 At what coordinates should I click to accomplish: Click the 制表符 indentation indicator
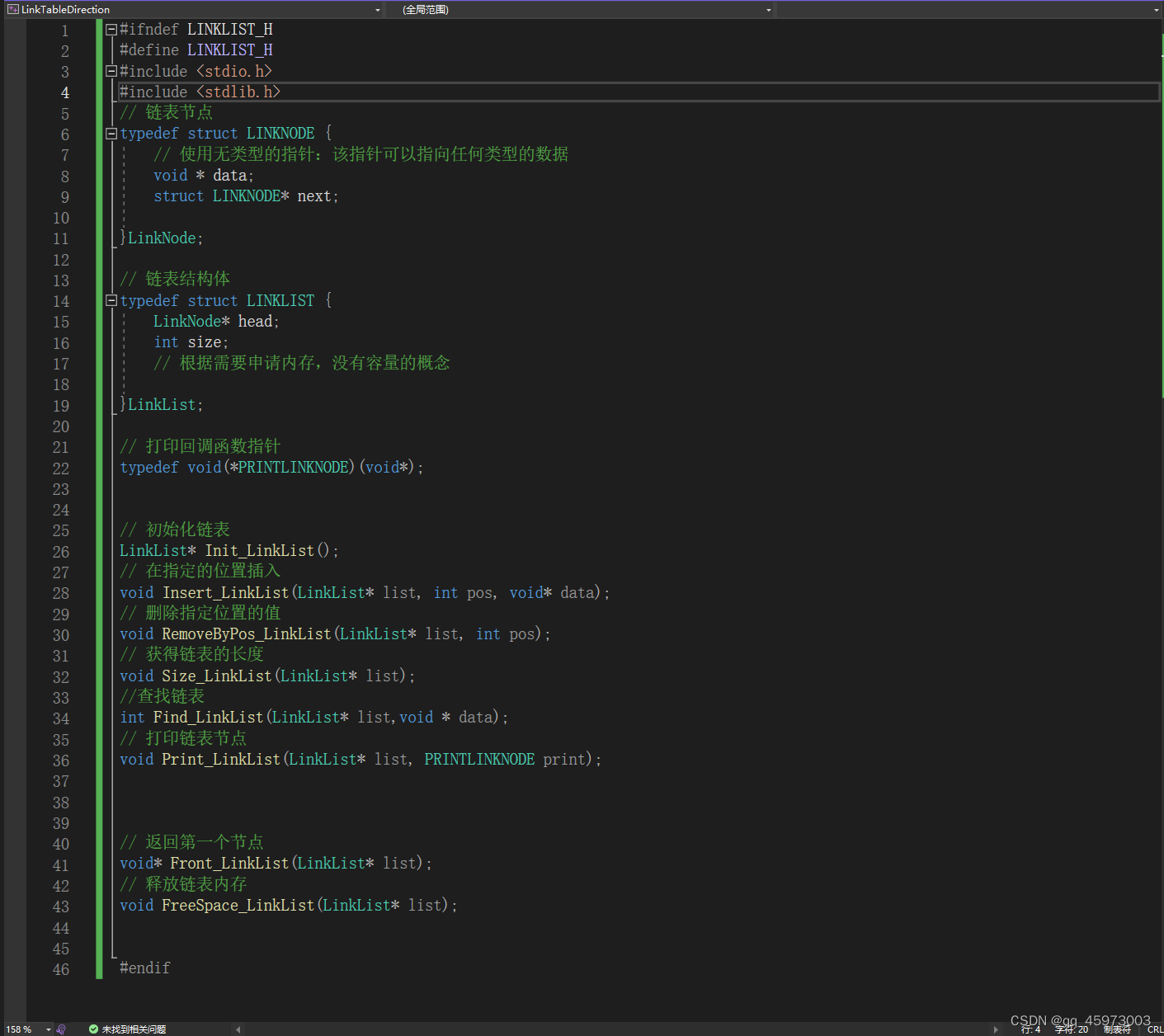point(1117,1029)
